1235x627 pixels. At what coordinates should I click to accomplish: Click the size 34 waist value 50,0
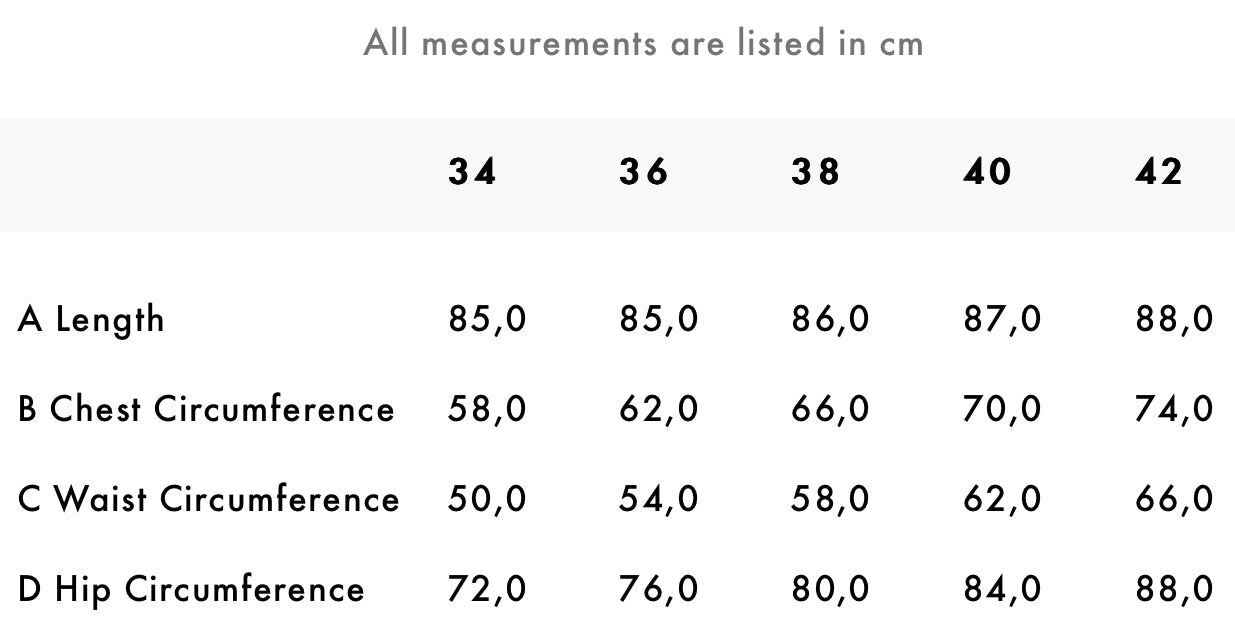click(x=487, y=499)
